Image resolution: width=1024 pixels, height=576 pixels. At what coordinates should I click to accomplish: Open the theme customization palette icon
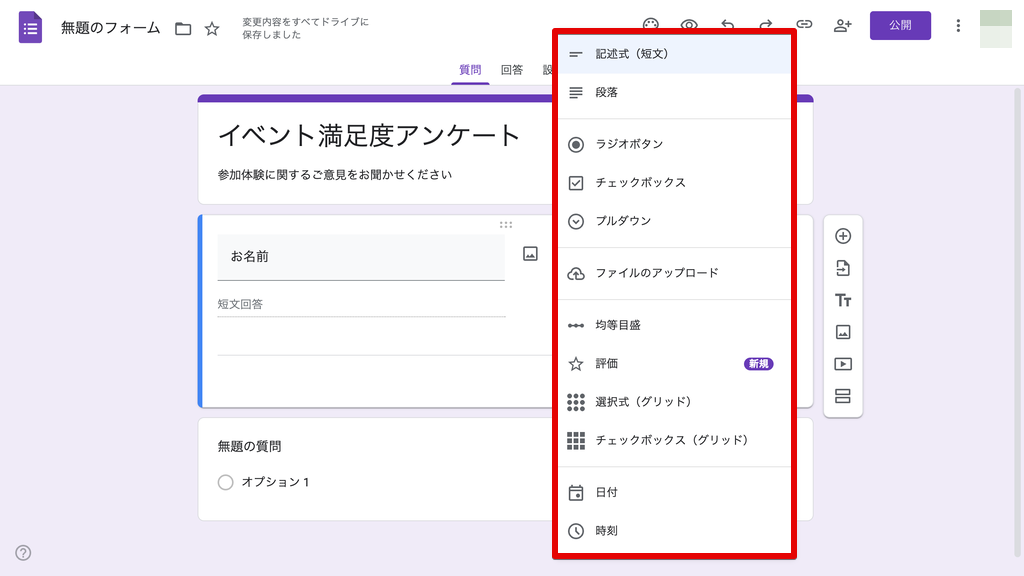651,25
